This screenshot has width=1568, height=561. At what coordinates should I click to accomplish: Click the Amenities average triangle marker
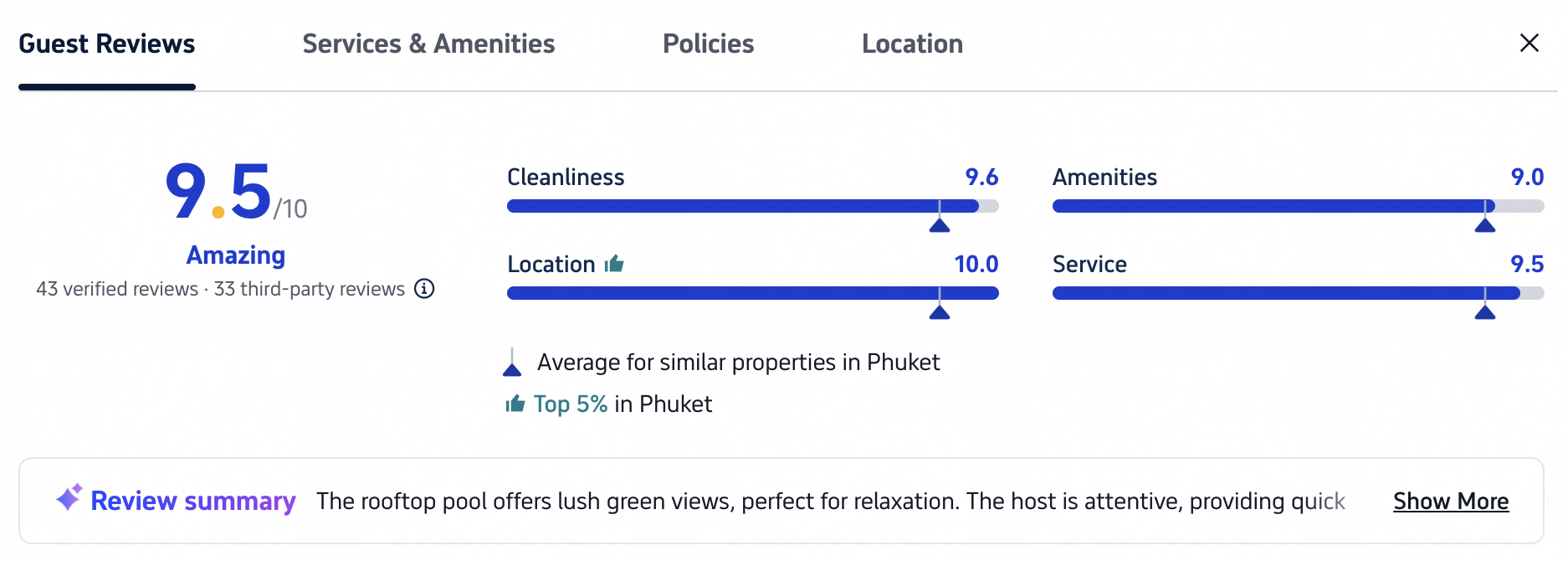click(1485, 224)
